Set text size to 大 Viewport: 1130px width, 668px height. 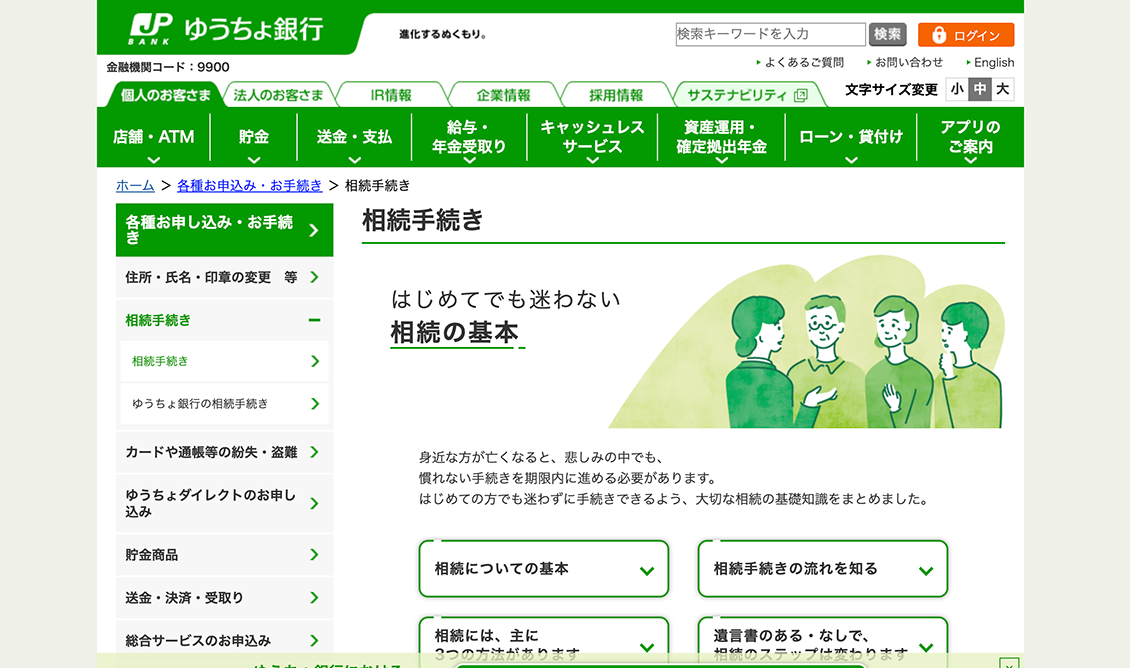pos(1002,89)
